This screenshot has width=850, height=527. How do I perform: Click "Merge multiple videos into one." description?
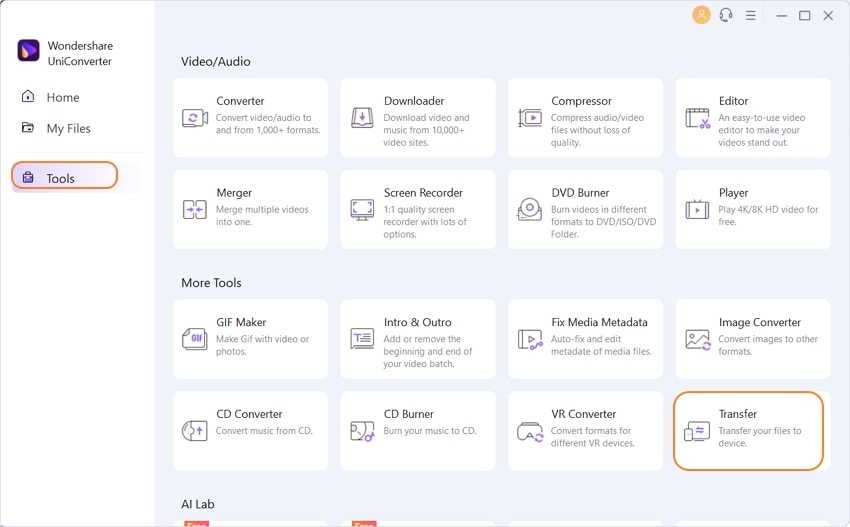[x=262, y=215]
